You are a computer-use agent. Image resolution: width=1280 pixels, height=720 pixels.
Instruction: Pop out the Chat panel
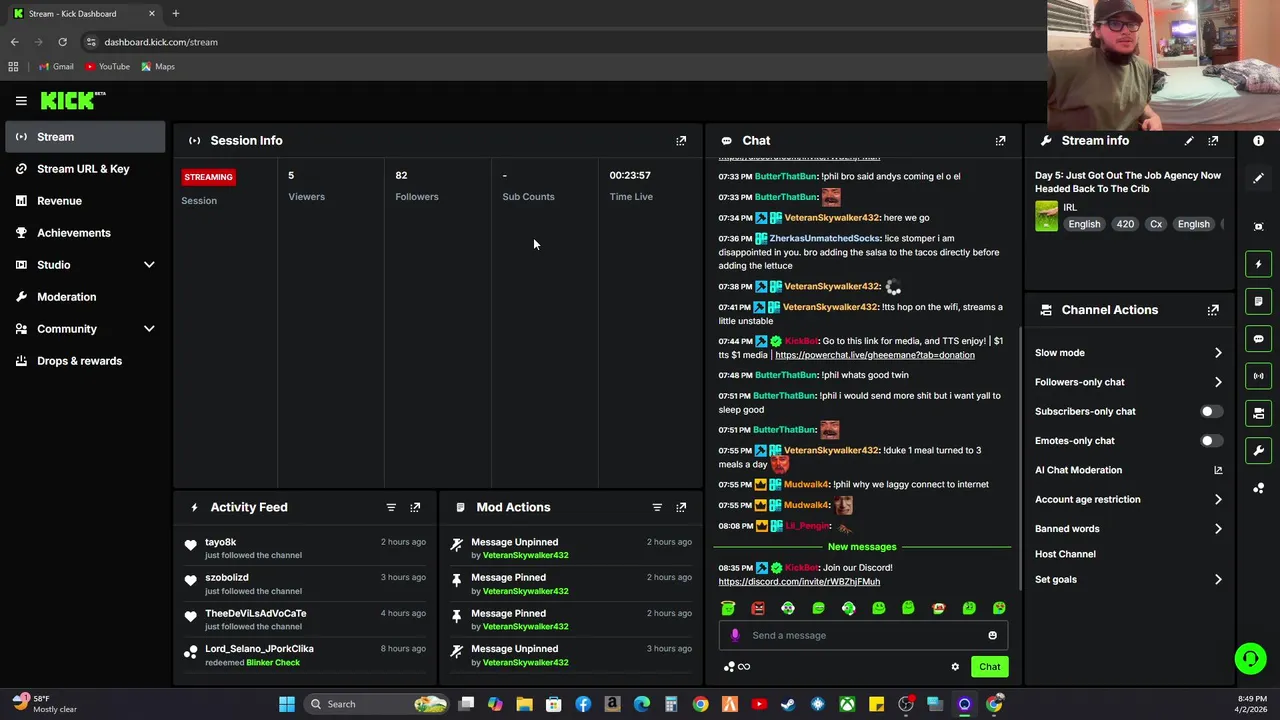1000,141
